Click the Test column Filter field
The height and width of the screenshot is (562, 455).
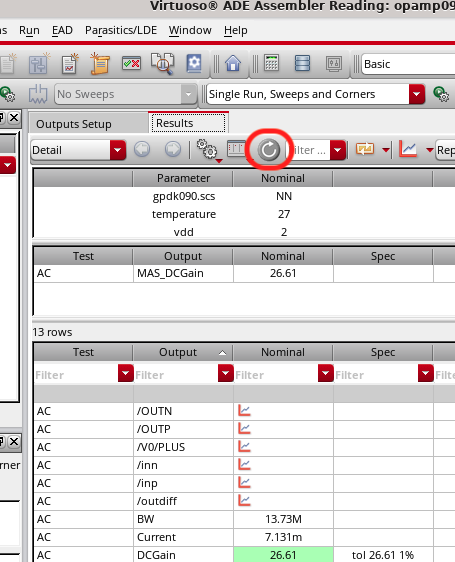tap(76, 375)
